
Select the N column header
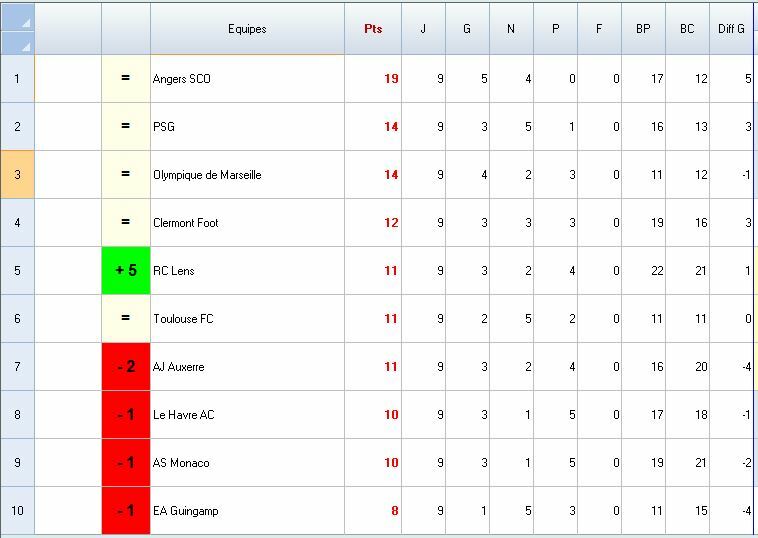[511, 29]
